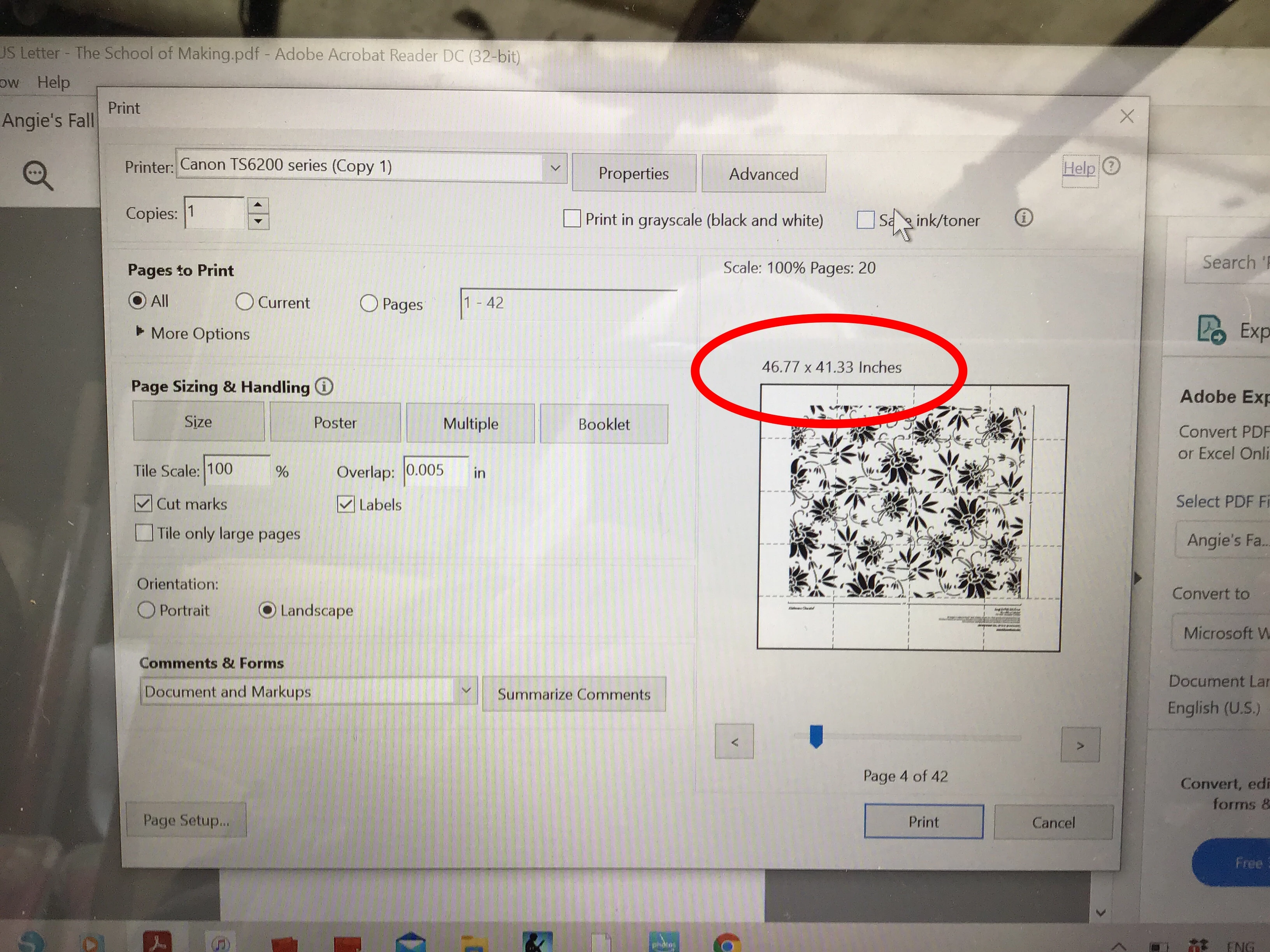
Task: Open the Printer selection dropdown
Action: click(x=554, y=168)
